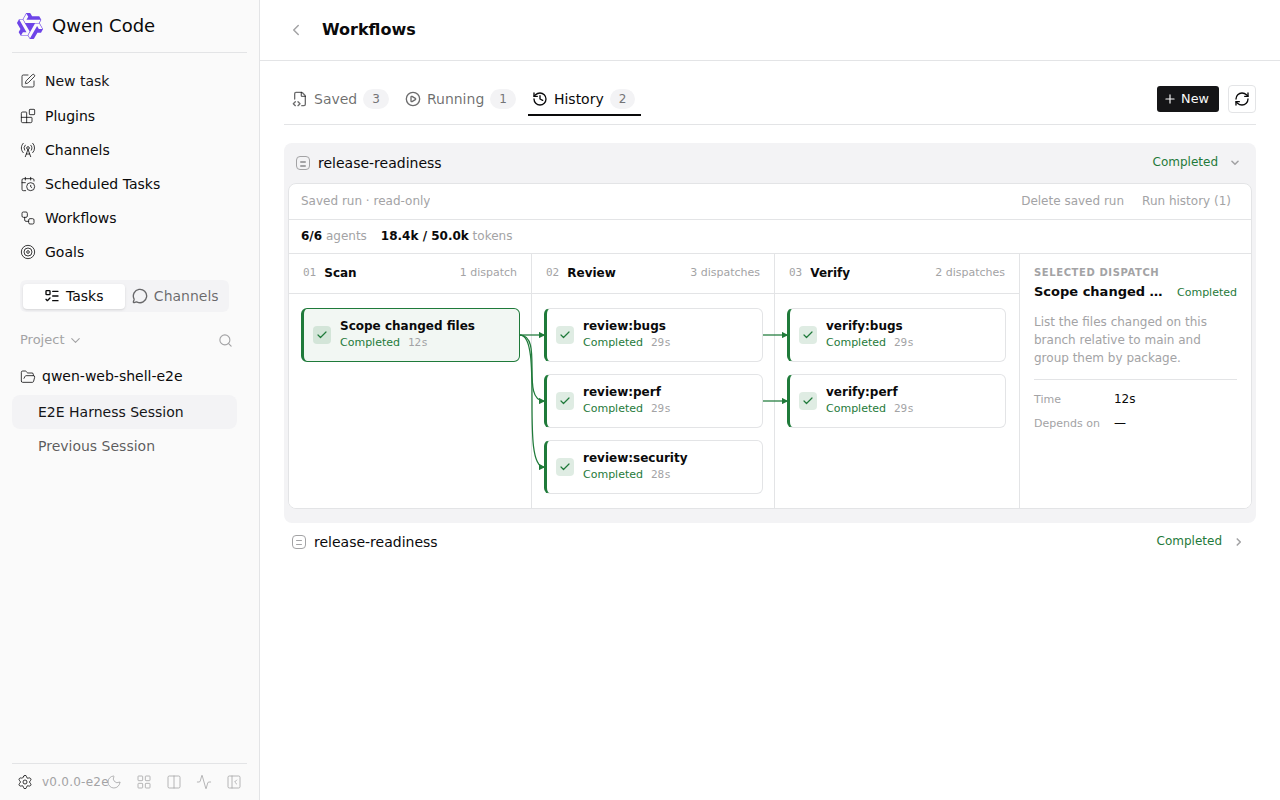
Task: Click Delete saved run
Action: pos(1072,201)
